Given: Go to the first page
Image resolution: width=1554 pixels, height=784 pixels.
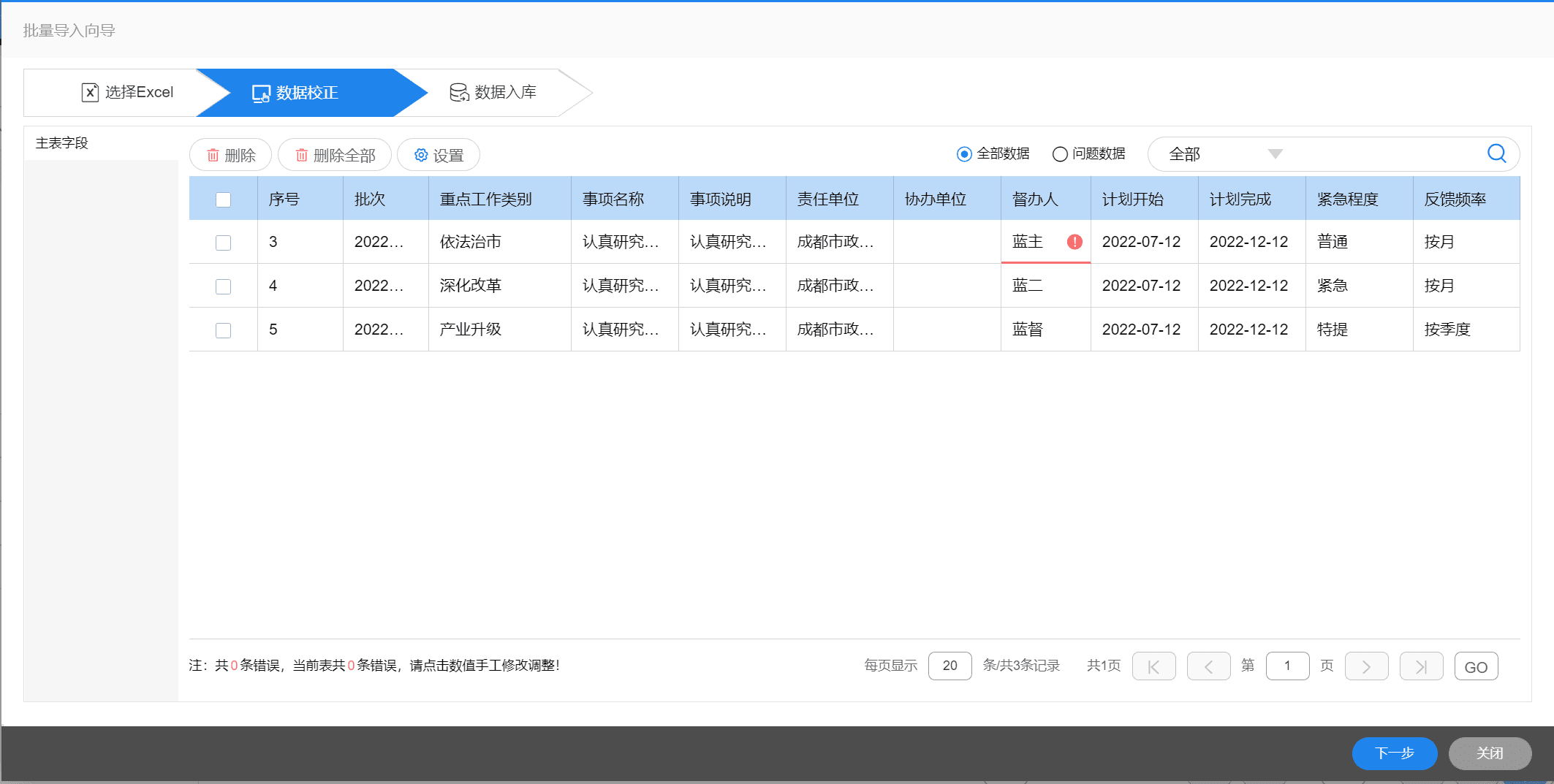Looking at the screenshot, I should [x=1153, y=666].
